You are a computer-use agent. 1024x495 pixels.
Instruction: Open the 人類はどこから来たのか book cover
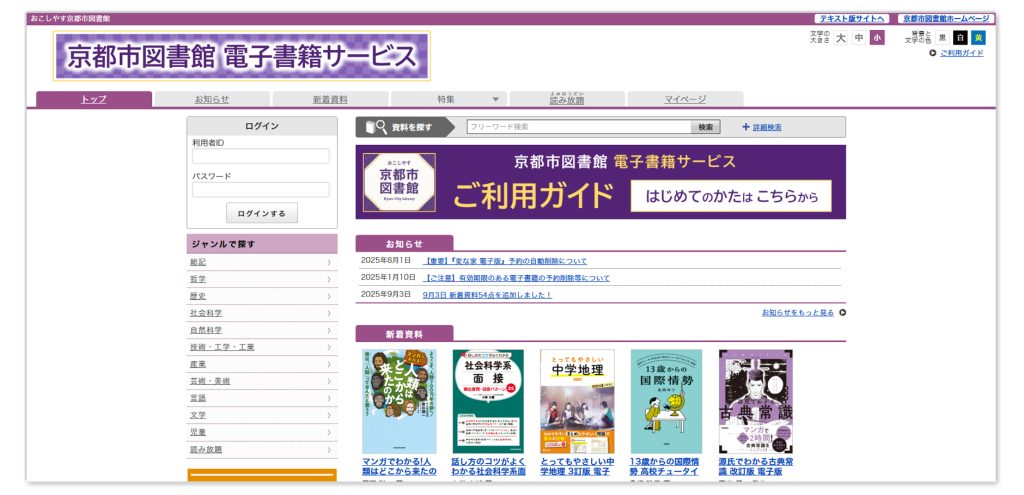click(x=399, y=401)
